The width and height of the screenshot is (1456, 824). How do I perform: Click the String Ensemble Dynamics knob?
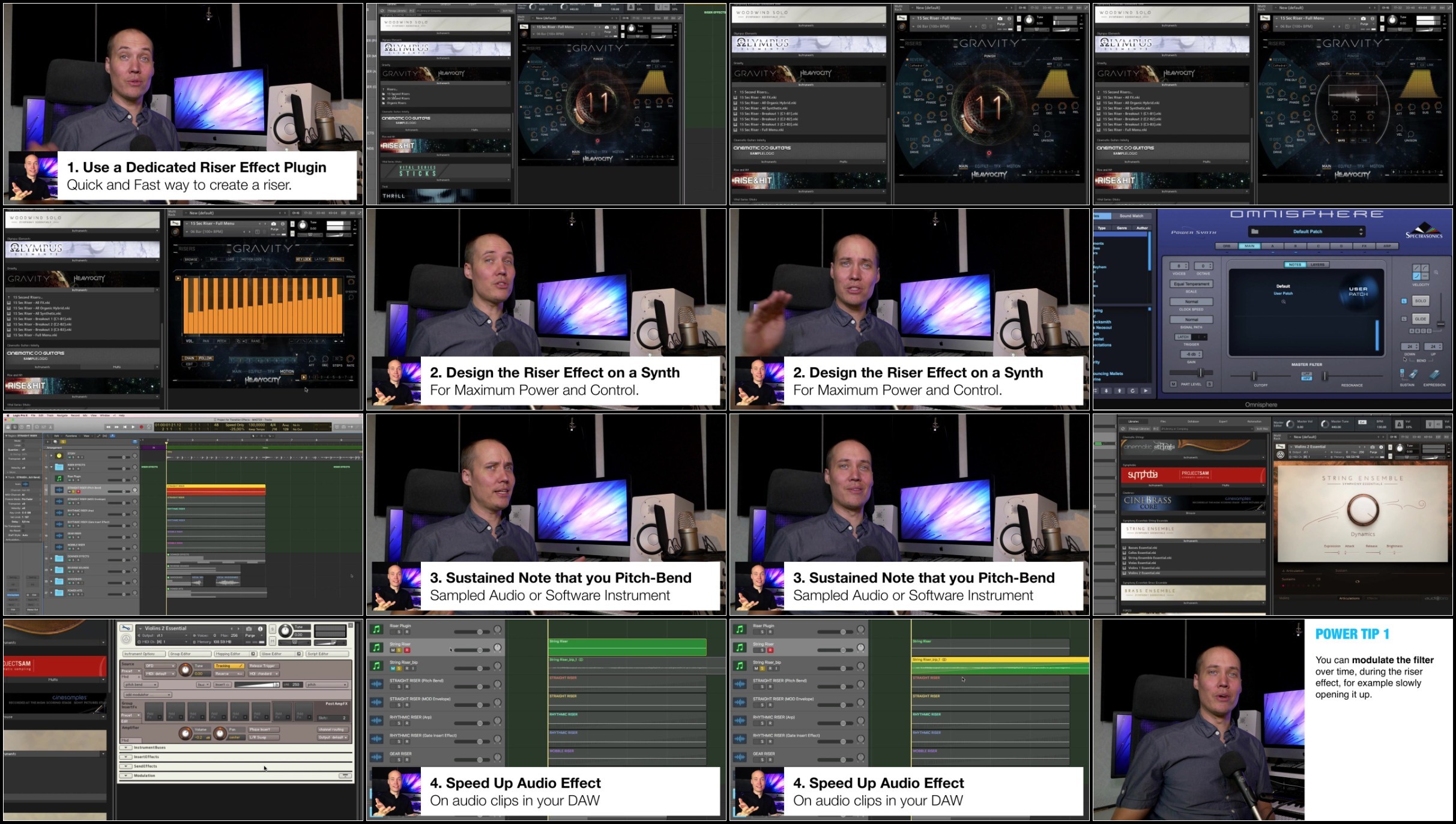(1362, 510)
